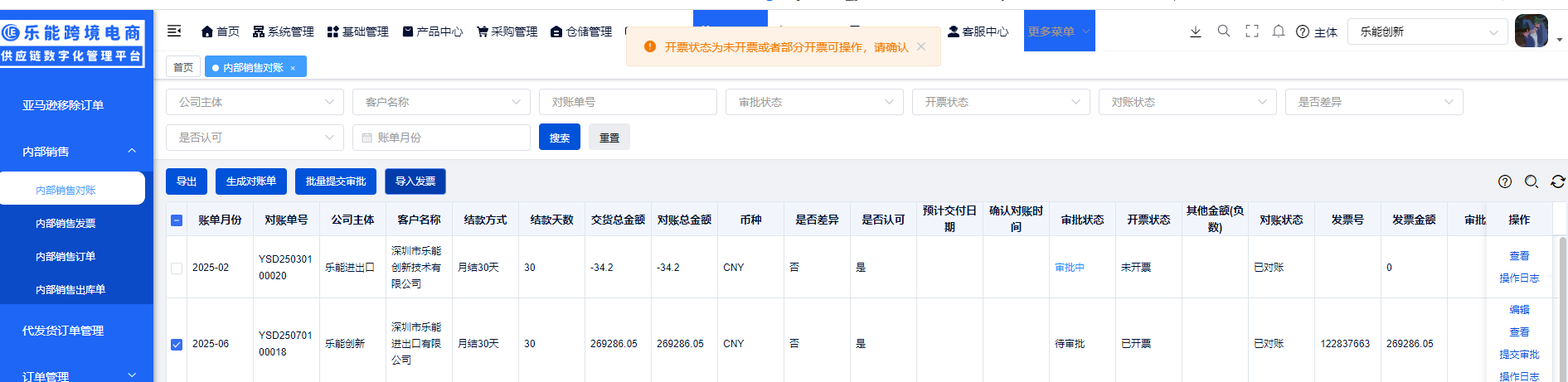The width and height of the screenshot is (1568, 382).
Task: Open the 账单月份 date picker
Action: [441, 138]
